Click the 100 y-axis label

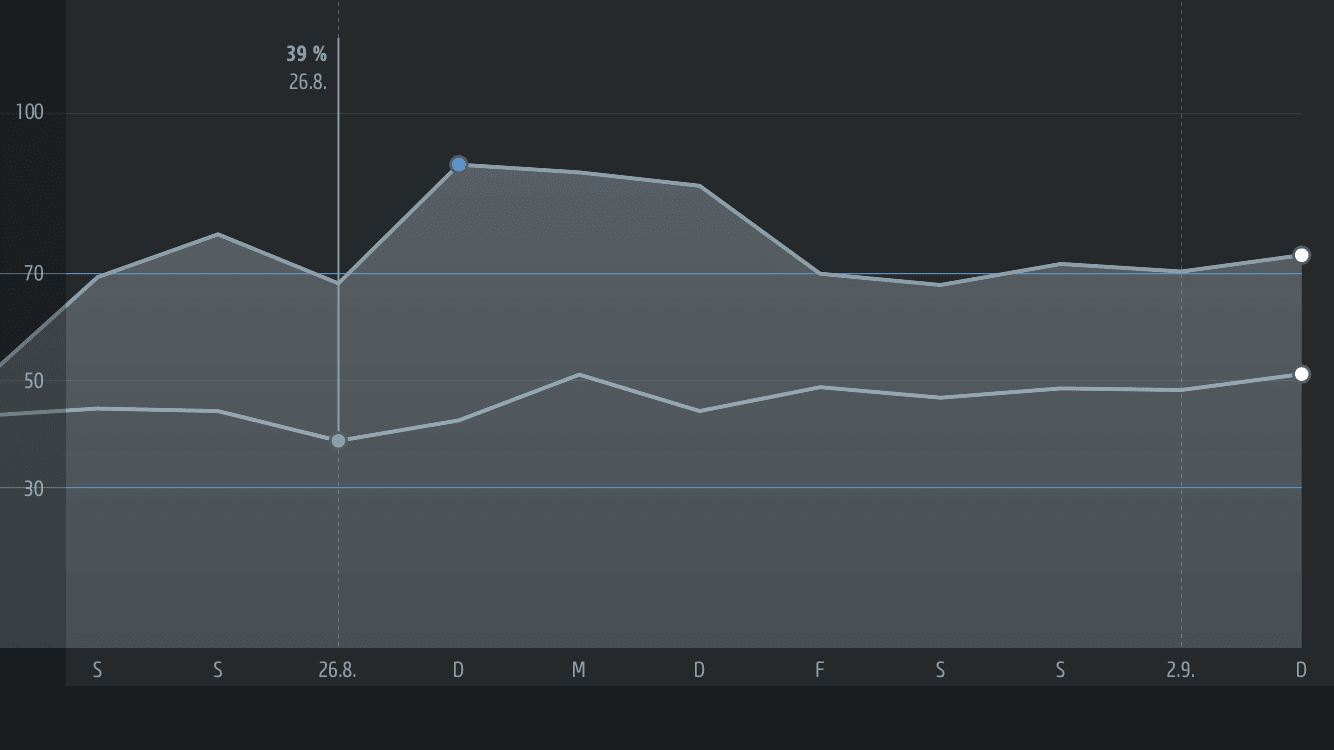(x=30, y=112)
